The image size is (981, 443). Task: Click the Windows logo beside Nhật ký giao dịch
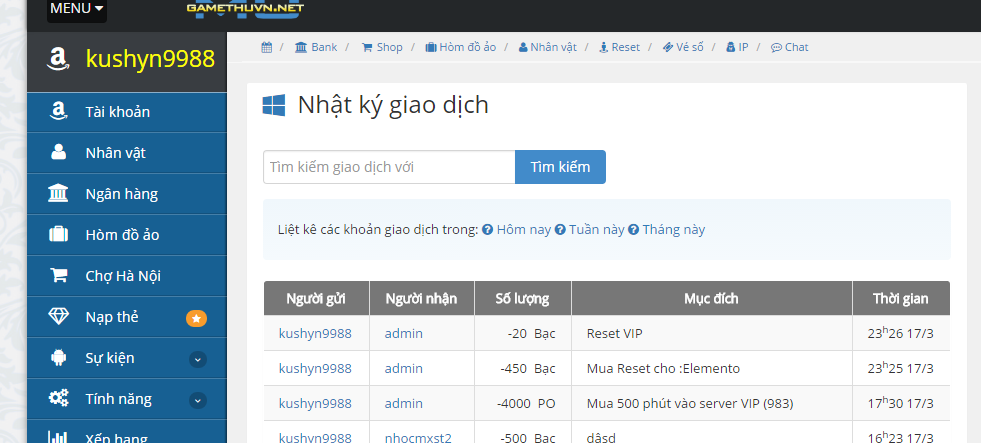[x=273, y=105]
